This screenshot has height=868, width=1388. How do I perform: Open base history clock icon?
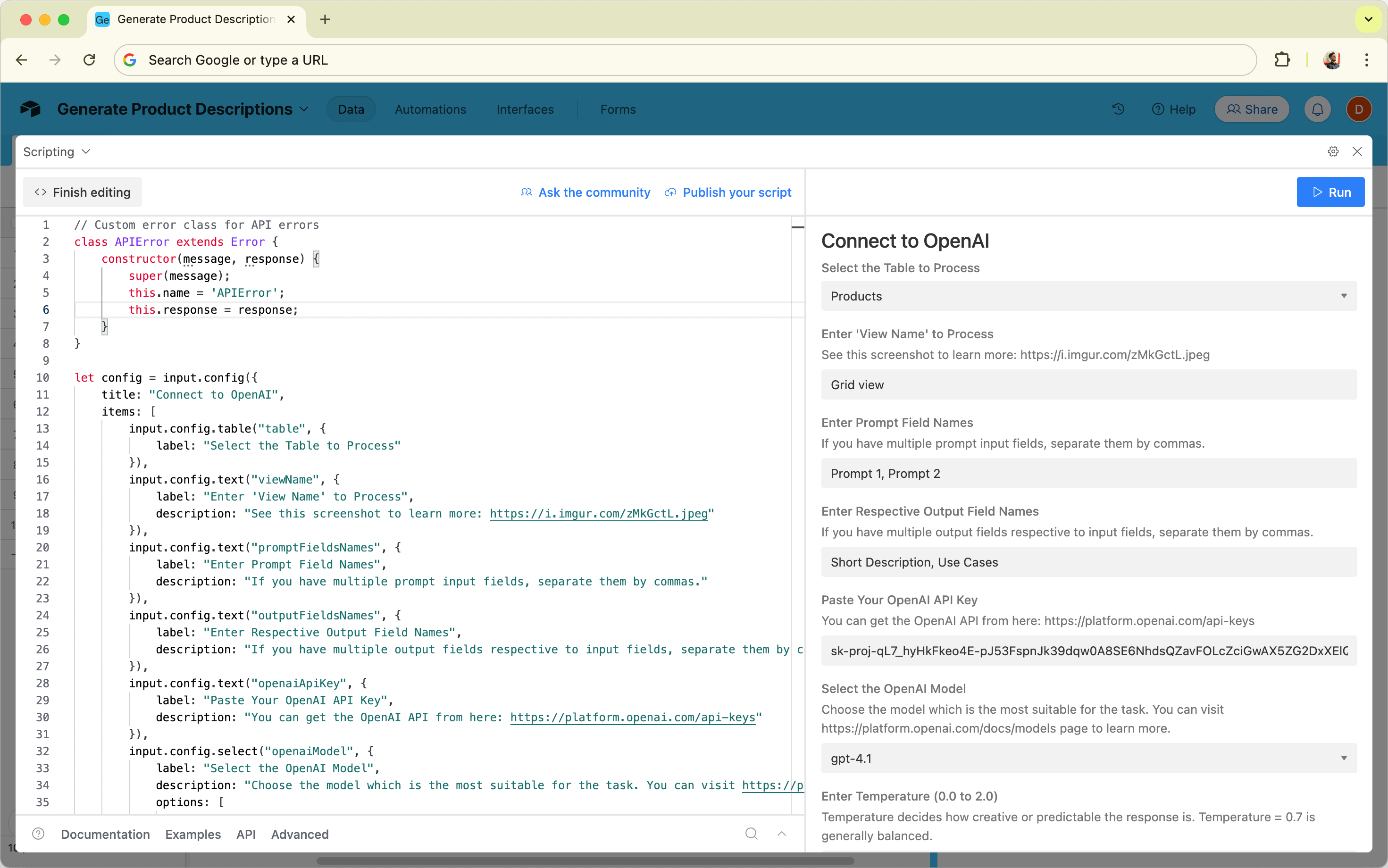pyautogui.click(x=1118, y=109)
